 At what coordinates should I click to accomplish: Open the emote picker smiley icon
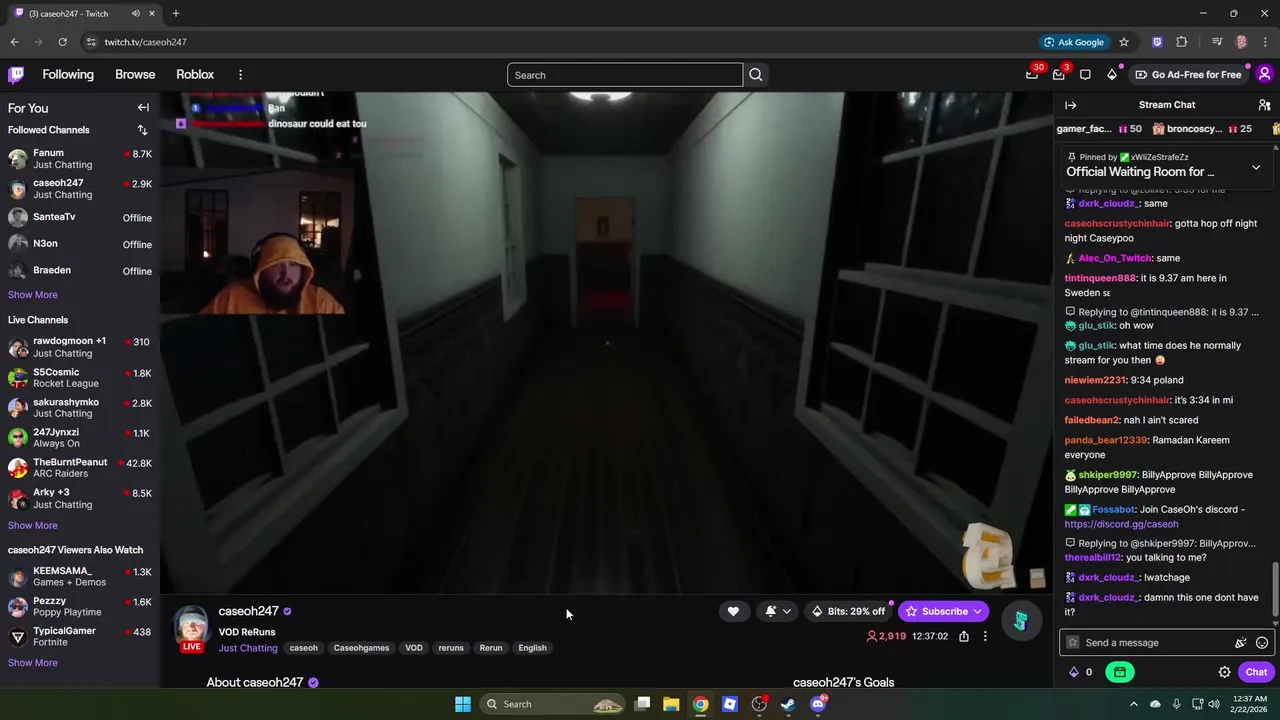(1262, 643)
